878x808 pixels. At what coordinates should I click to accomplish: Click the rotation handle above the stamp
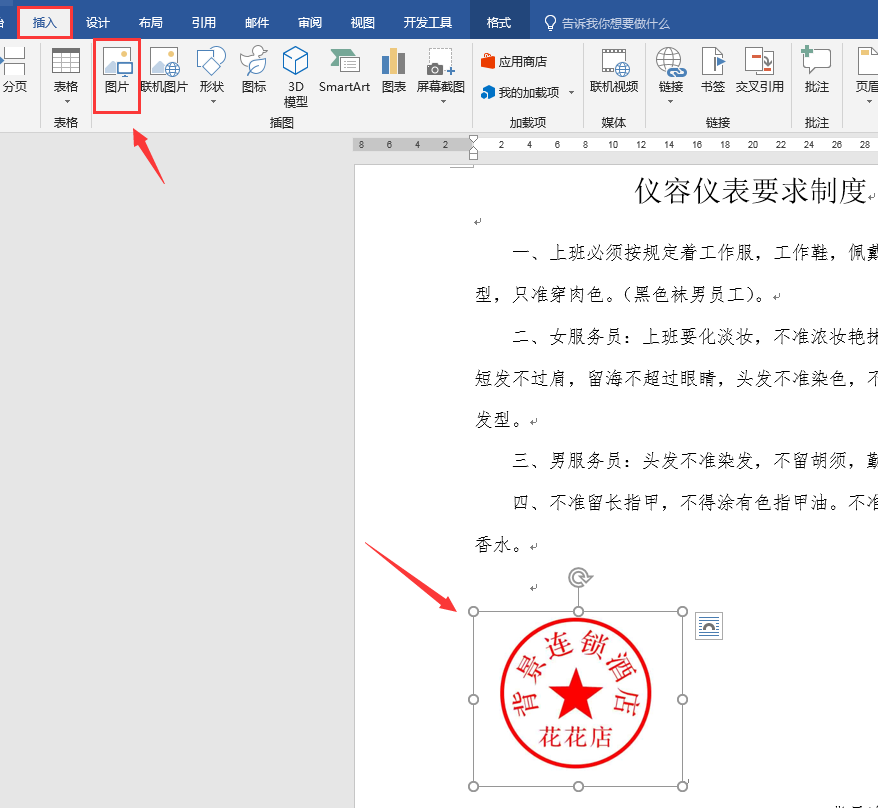click(579, 577)
